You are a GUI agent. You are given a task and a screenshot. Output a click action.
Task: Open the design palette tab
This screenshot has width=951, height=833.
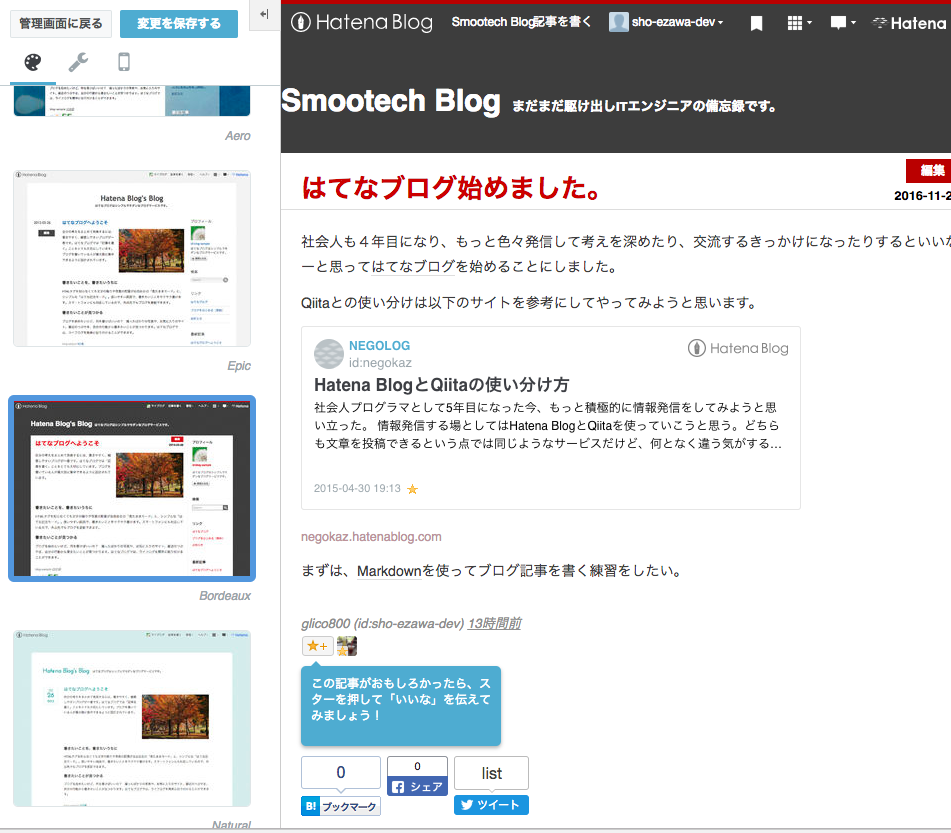click(33, 62)
